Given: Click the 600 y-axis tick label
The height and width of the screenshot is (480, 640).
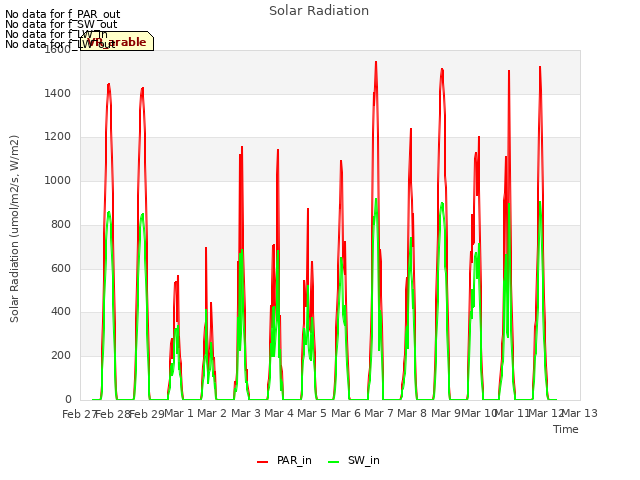Looking at the screenshot, I should (61, 268).
